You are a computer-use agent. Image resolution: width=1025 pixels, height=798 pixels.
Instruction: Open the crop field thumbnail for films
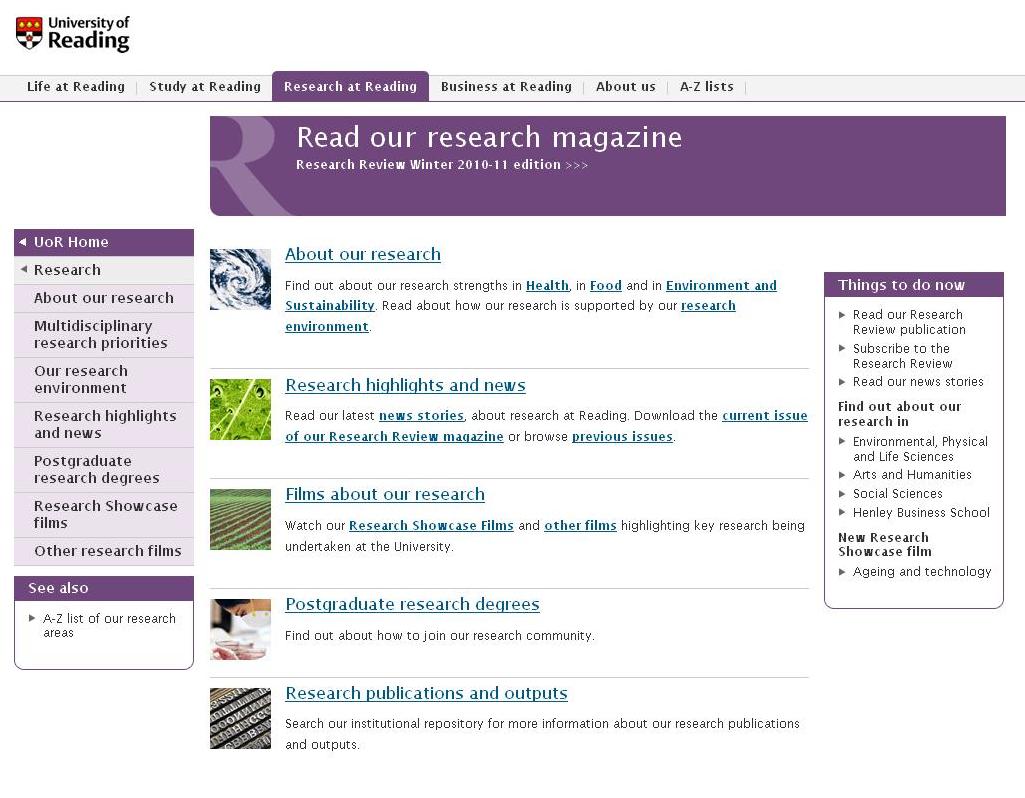[240, 520]
